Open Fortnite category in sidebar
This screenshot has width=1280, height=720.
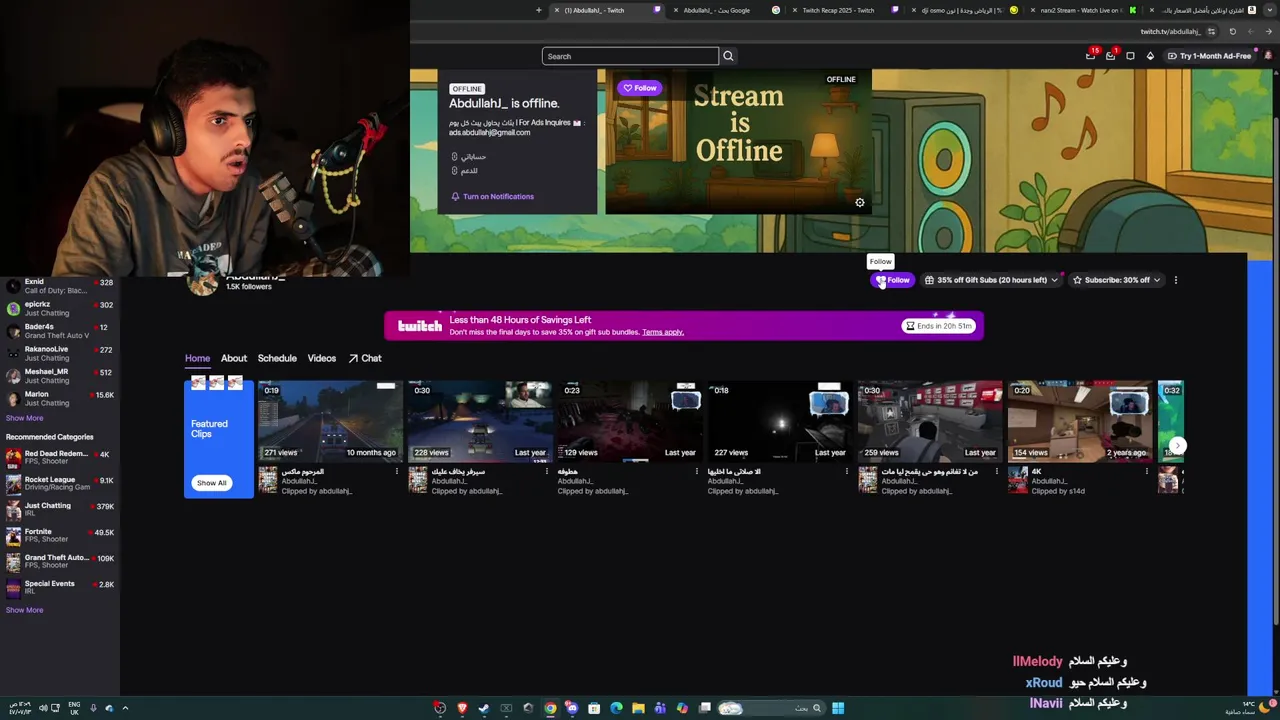coord(60,536)
